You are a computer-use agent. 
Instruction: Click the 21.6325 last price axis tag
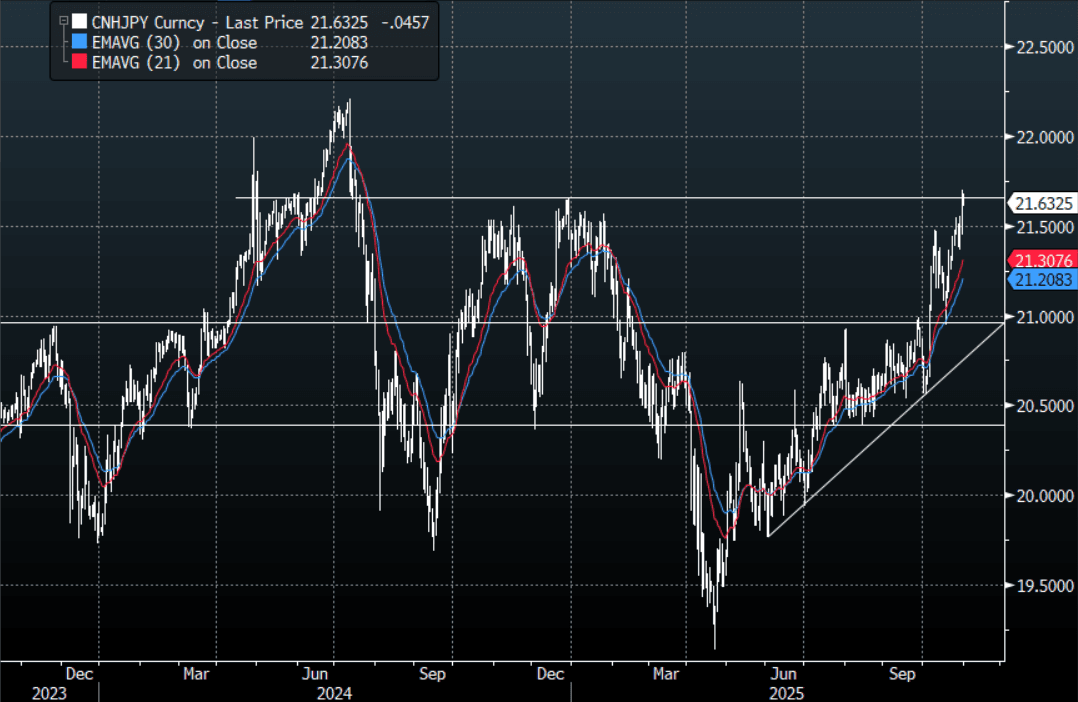point(1043,204)
